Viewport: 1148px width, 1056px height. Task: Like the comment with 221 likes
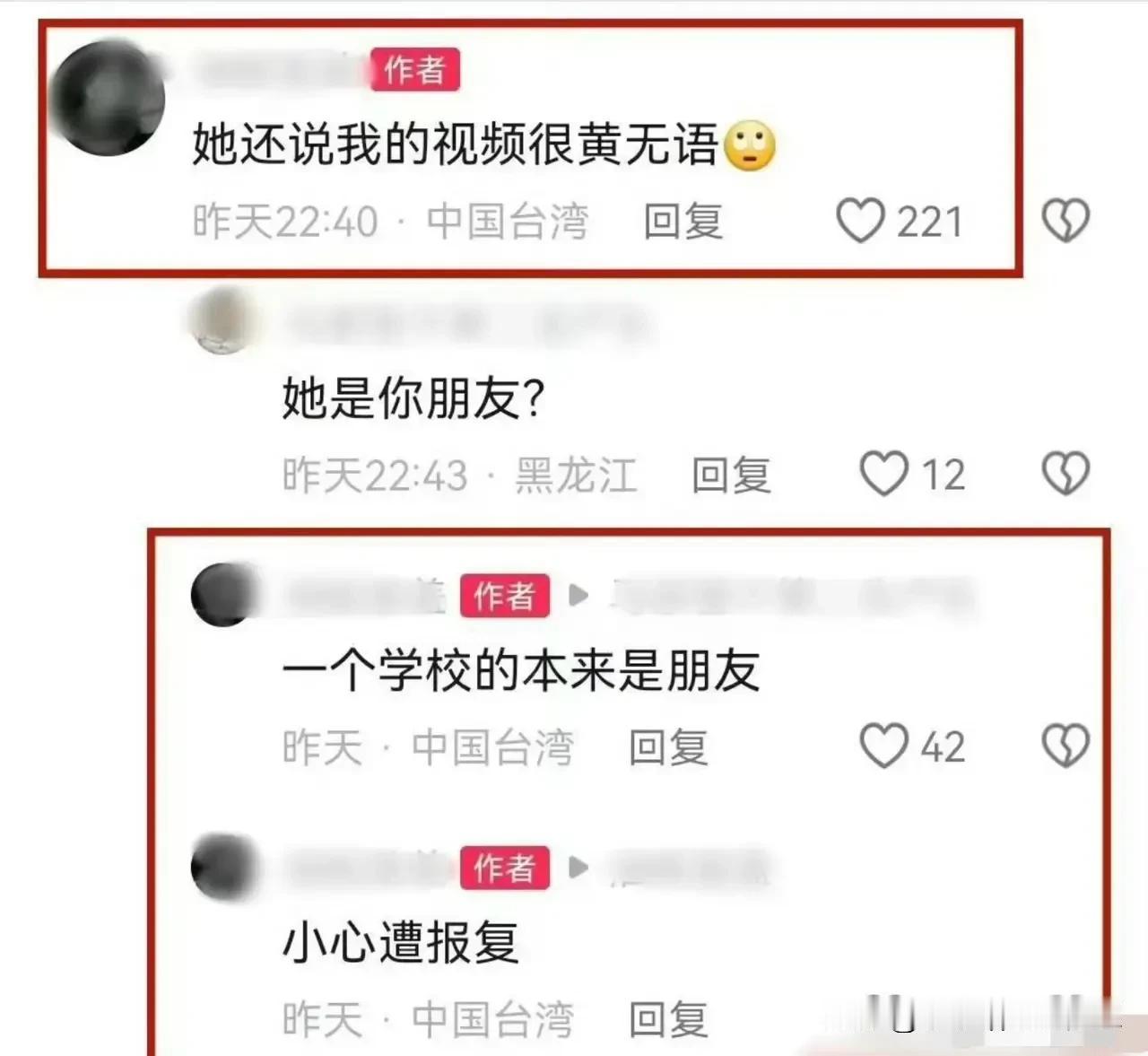(860, 221)
